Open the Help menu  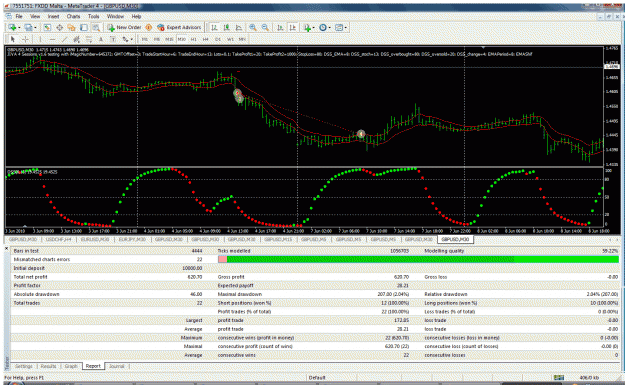(x=136, y=16)
